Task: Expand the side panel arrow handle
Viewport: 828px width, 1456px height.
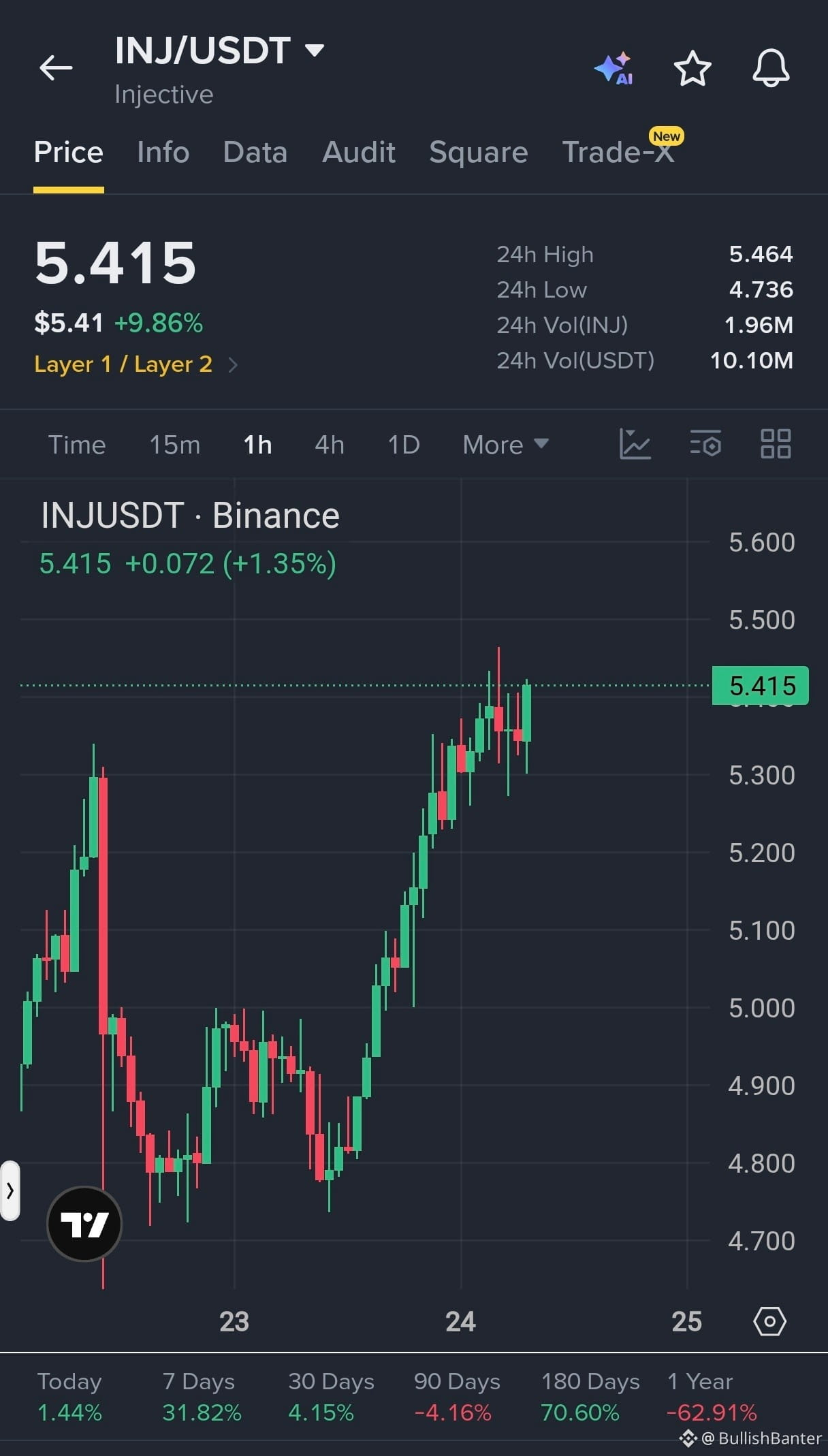Action: point(10,1191)
